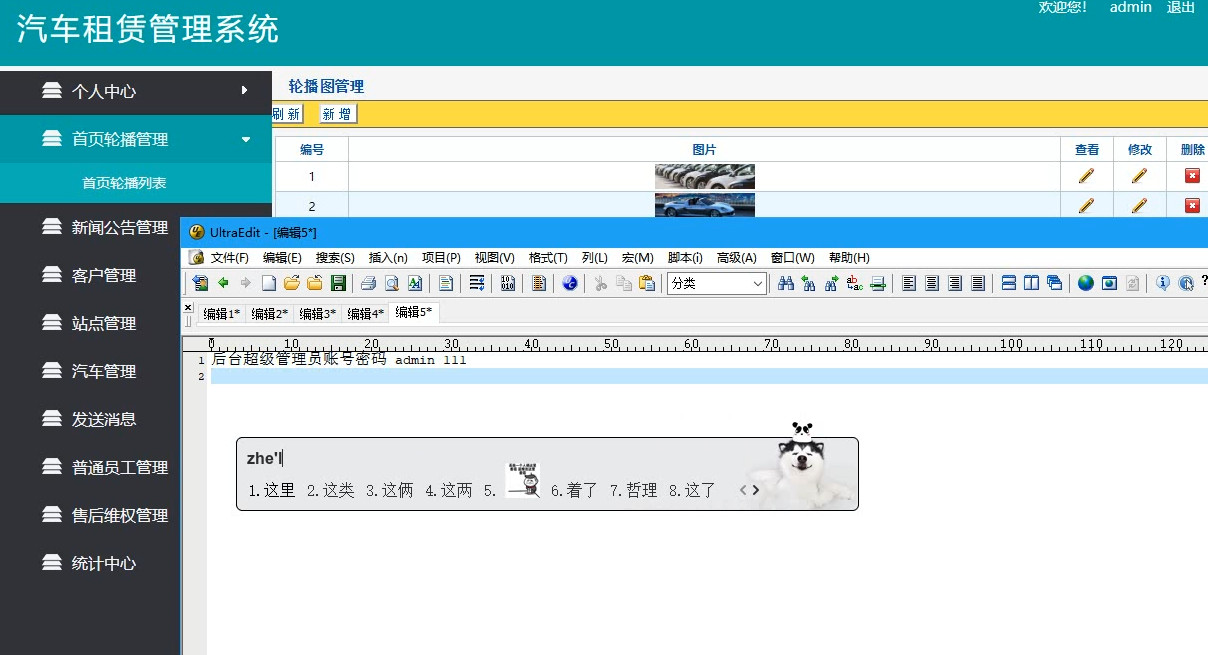
Task: Click the align left paragraph icon
Action: click(909, 283)
